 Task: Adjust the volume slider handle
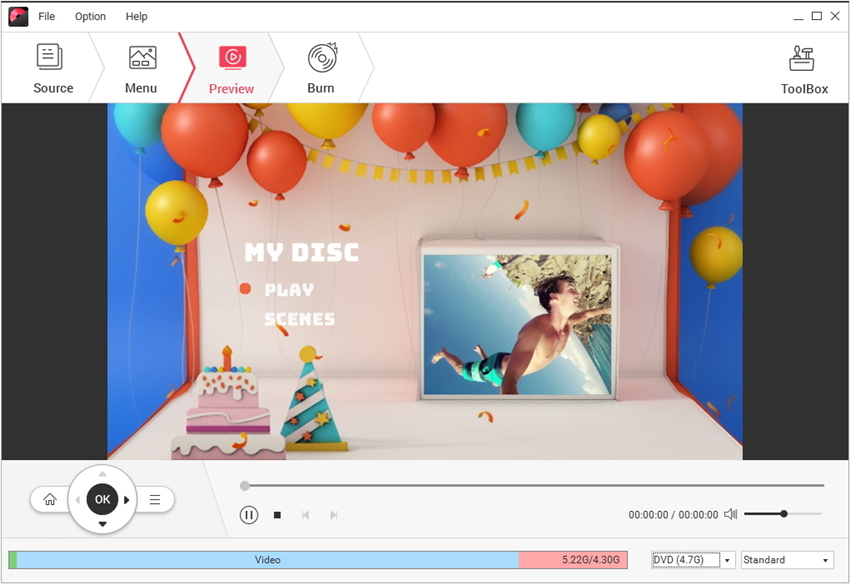pos(784,514)
